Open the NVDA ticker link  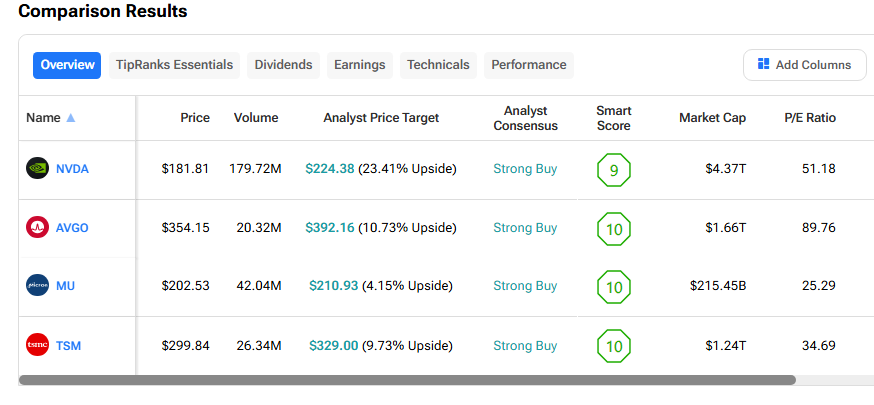click(72, 169)
